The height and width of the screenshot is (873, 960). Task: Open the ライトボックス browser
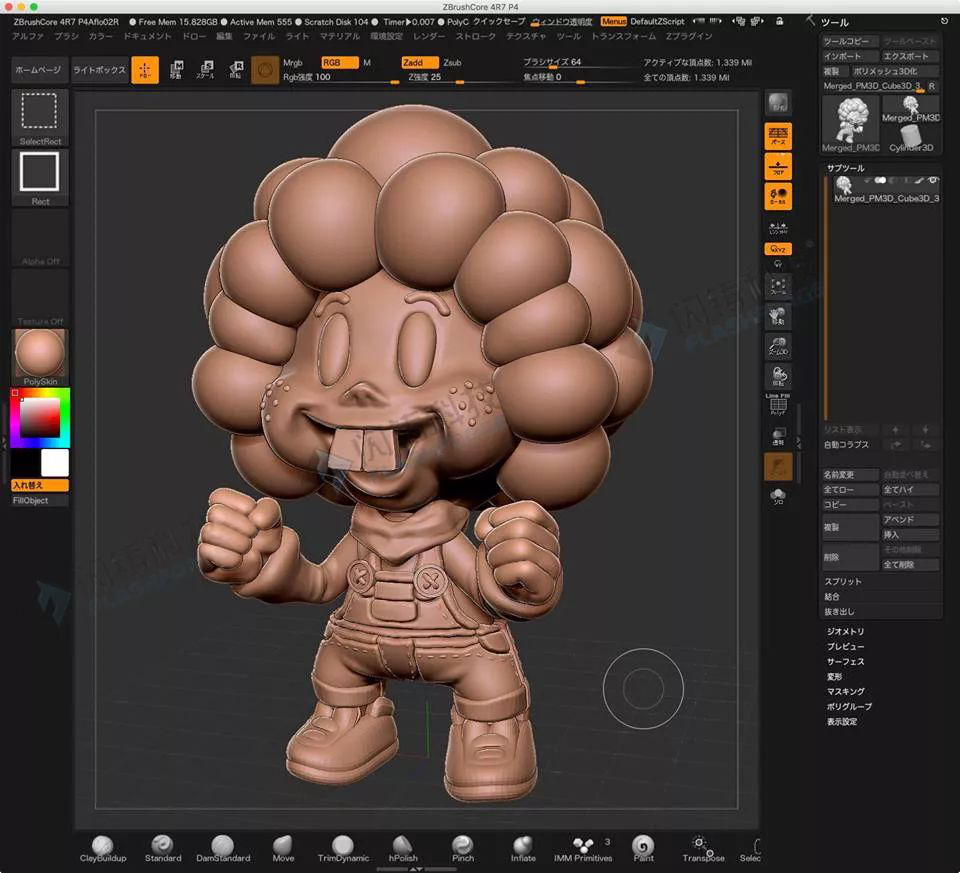pyautogui.click(x=99, y=70)
